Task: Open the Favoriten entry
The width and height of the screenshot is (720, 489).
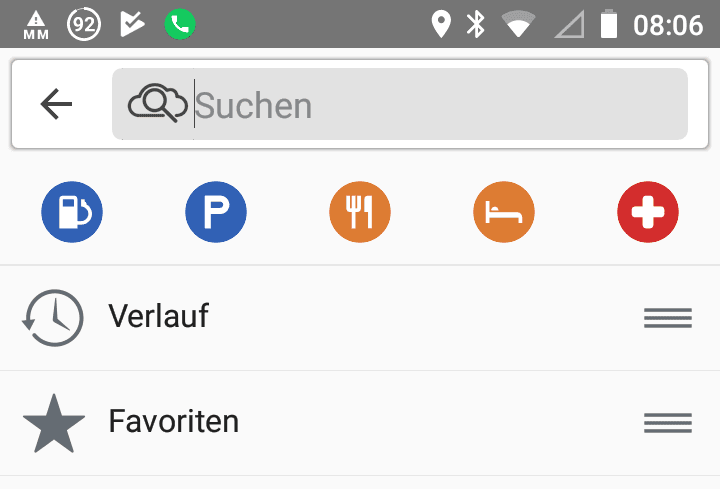Action: [360, 423]
